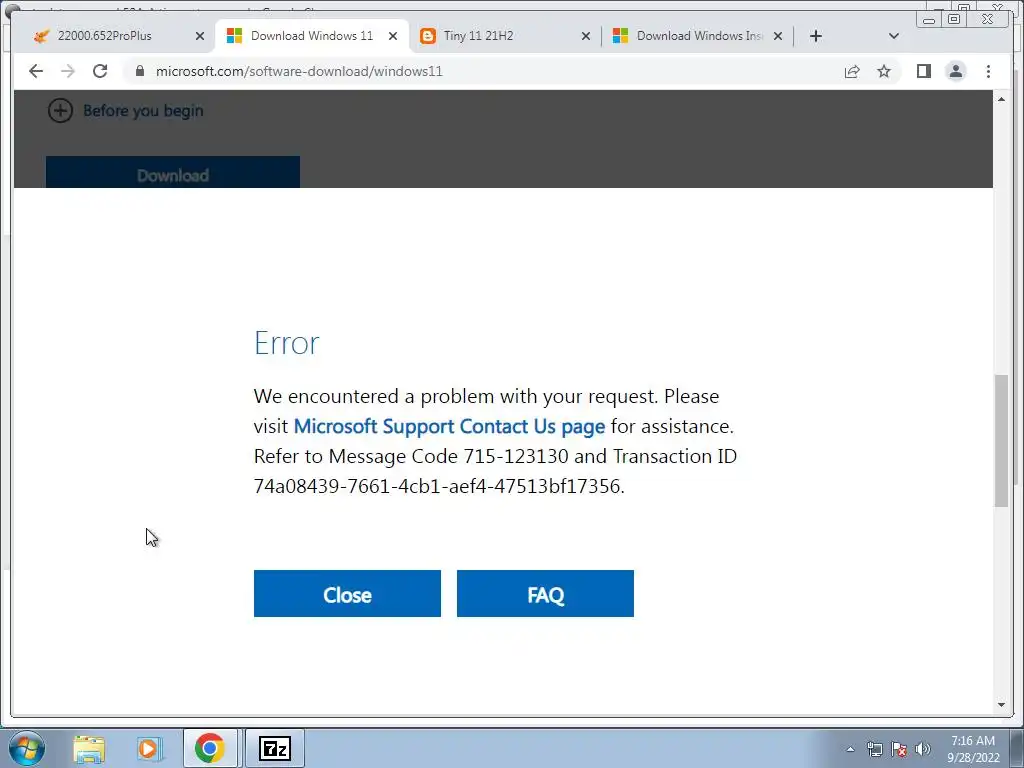Click the Transaction ID 74a08439 text
Image resolution: width=1024 pixels, height=768 pixels.
click(439, 487)
